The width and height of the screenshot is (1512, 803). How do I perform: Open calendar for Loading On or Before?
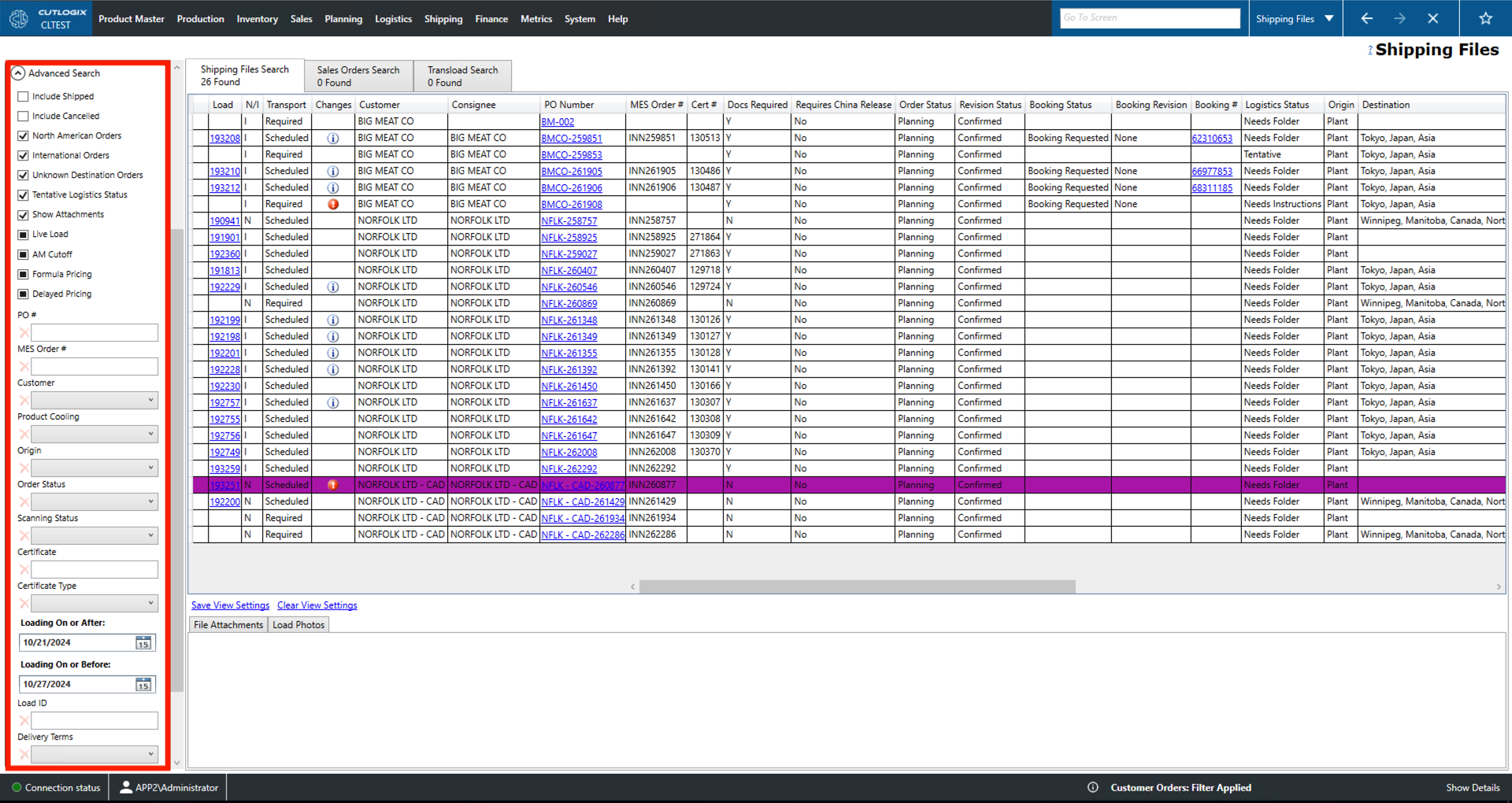pos(143,685)
